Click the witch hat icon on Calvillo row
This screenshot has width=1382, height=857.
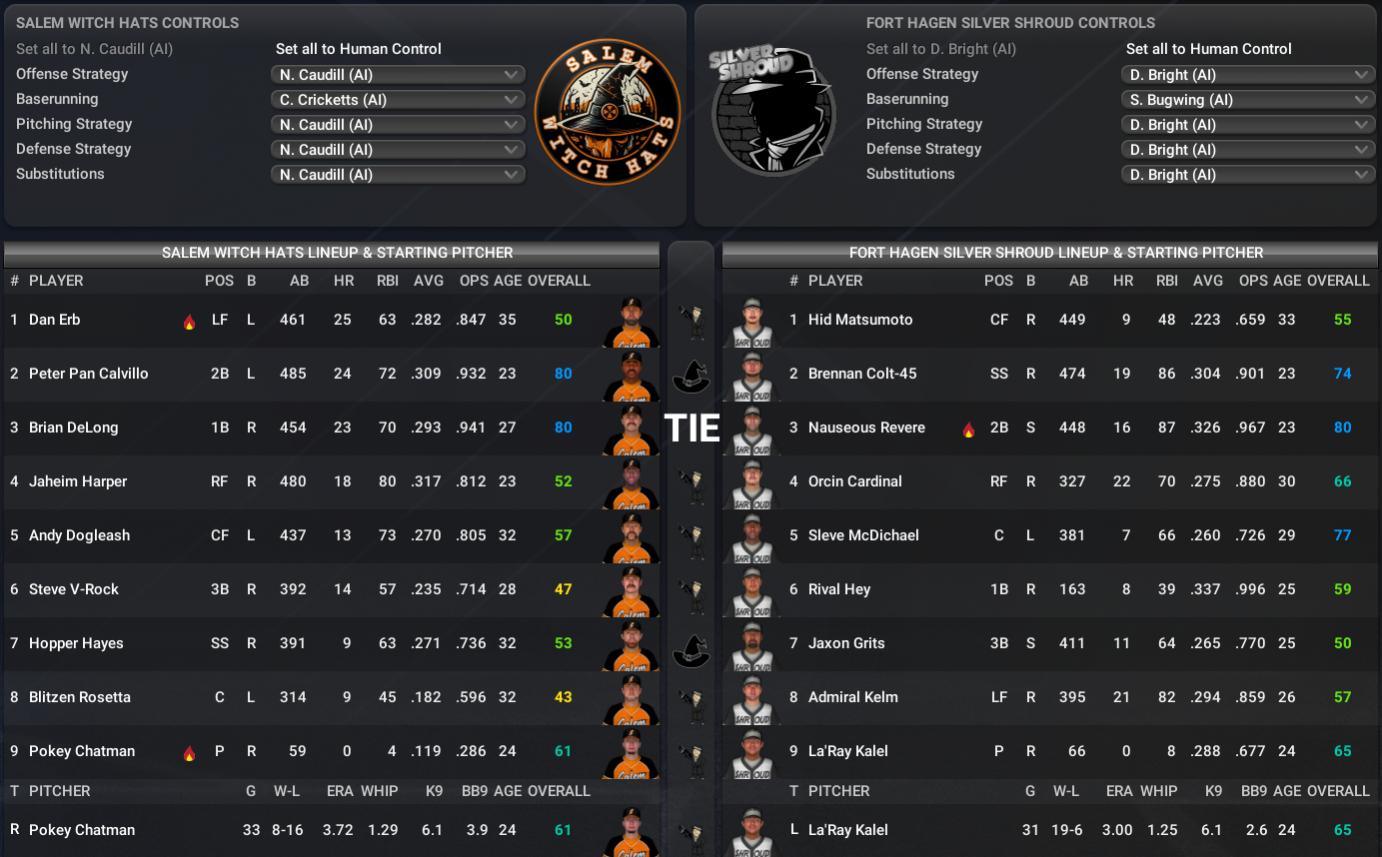[x=690, y=375]
